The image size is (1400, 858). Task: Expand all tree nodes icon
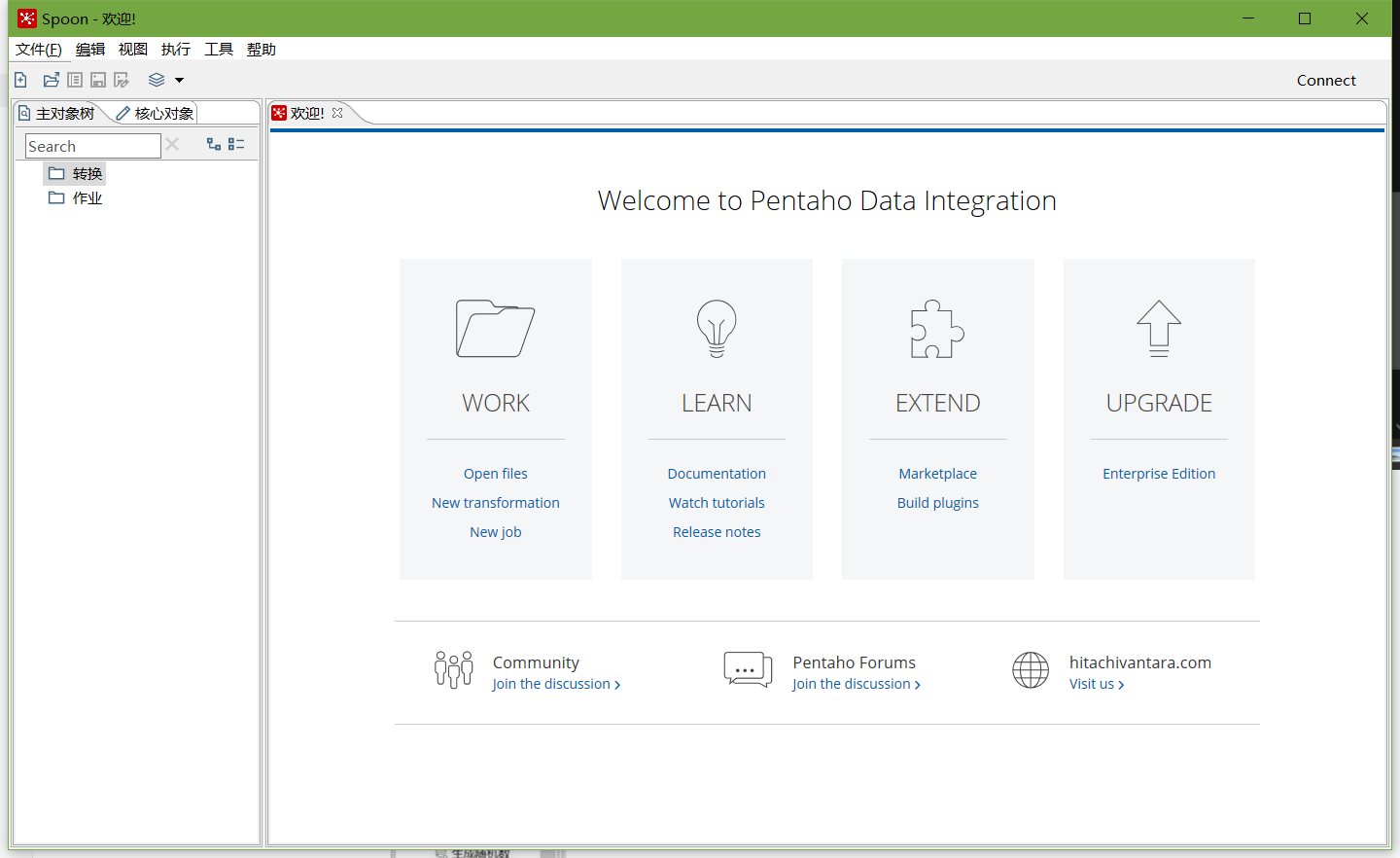tap(214, 144)
